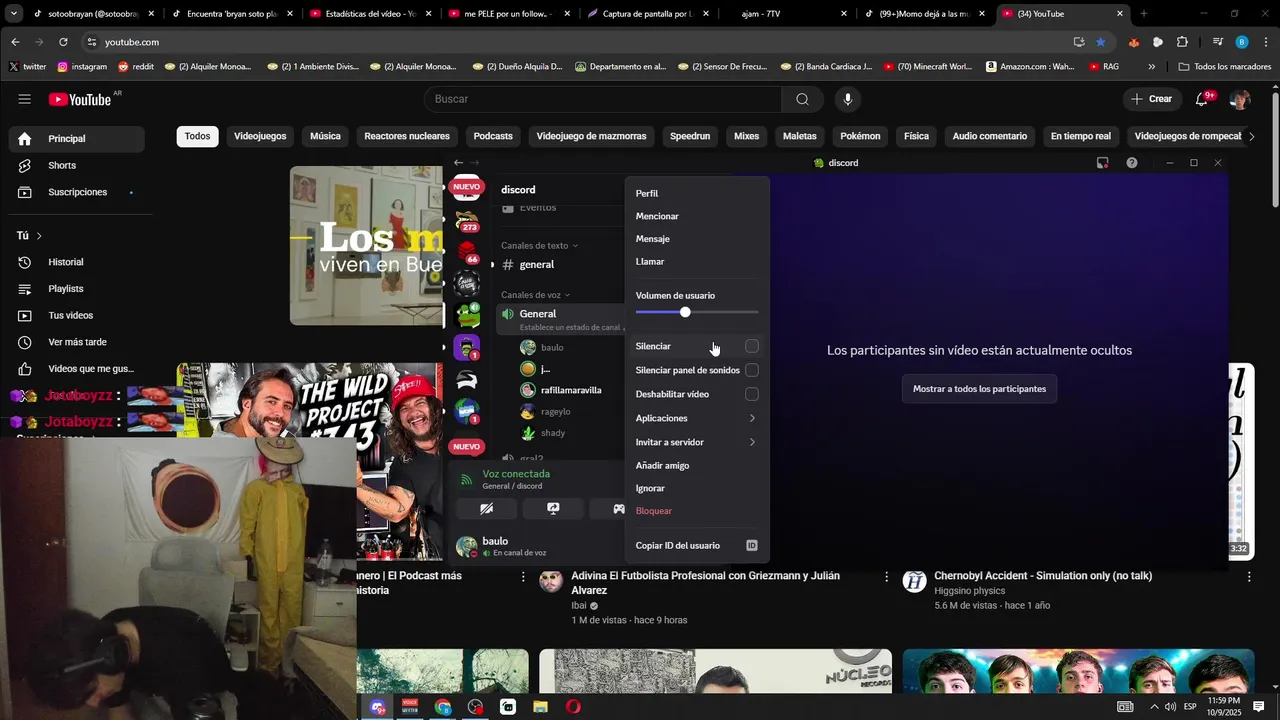The width and height of the screenshot is (1280, 720).
Task: Expand the Aplicaciones submenu
Action: click(x=697, y=418)
